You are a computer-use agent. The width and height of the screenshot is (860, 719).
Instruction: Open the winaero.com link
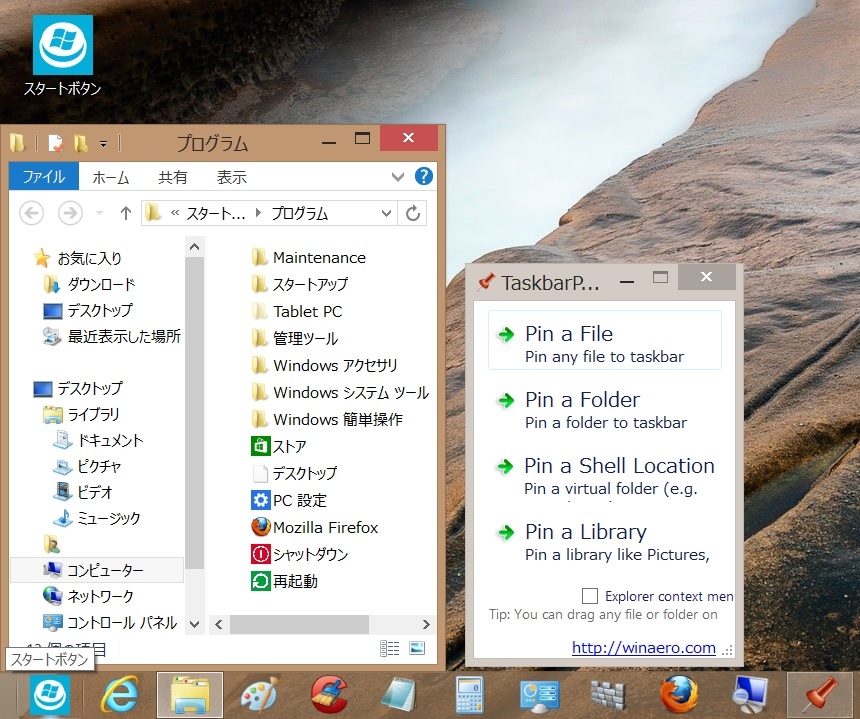[x=643, y=647]
